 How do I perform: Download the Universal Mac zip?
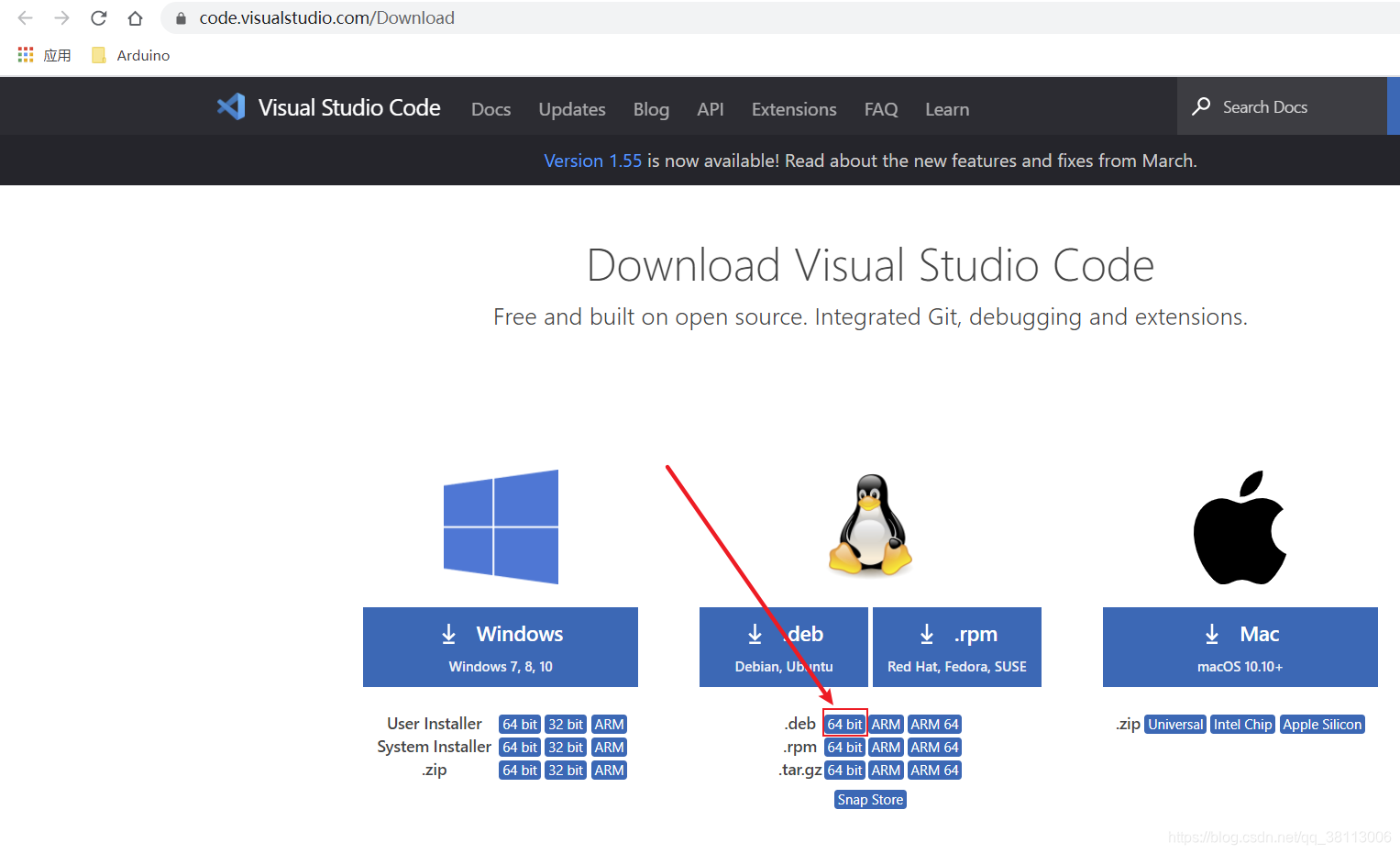pos(1174,724)
